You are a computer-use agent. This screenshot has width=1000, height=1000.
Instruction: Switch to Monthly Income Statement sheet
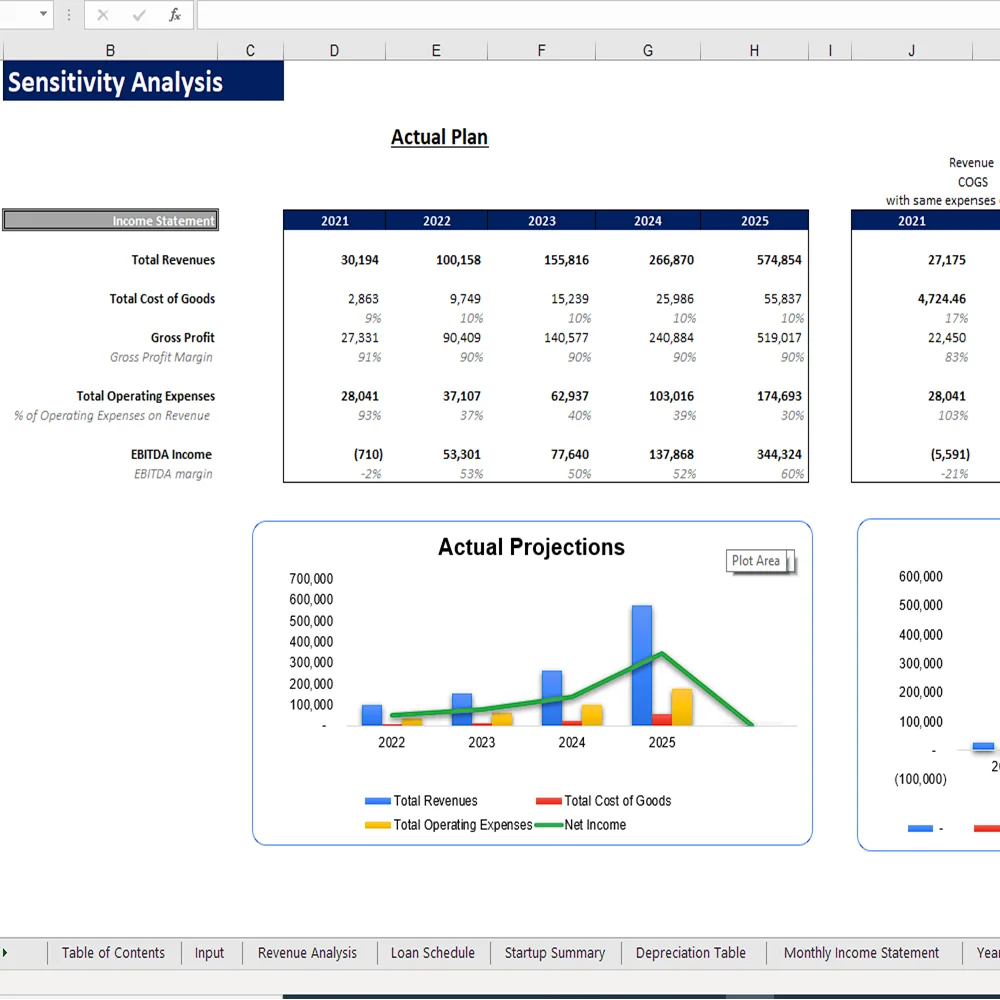pyautogui.click(x=861, y=952)
